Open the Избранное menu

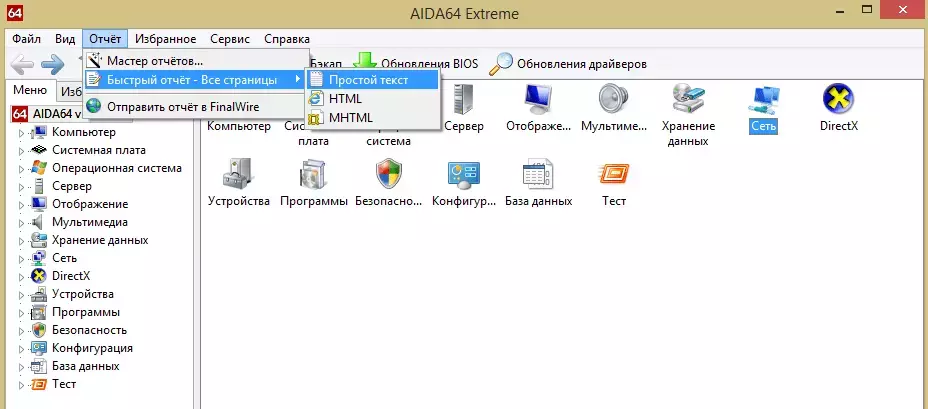click(x=166, y=39)
